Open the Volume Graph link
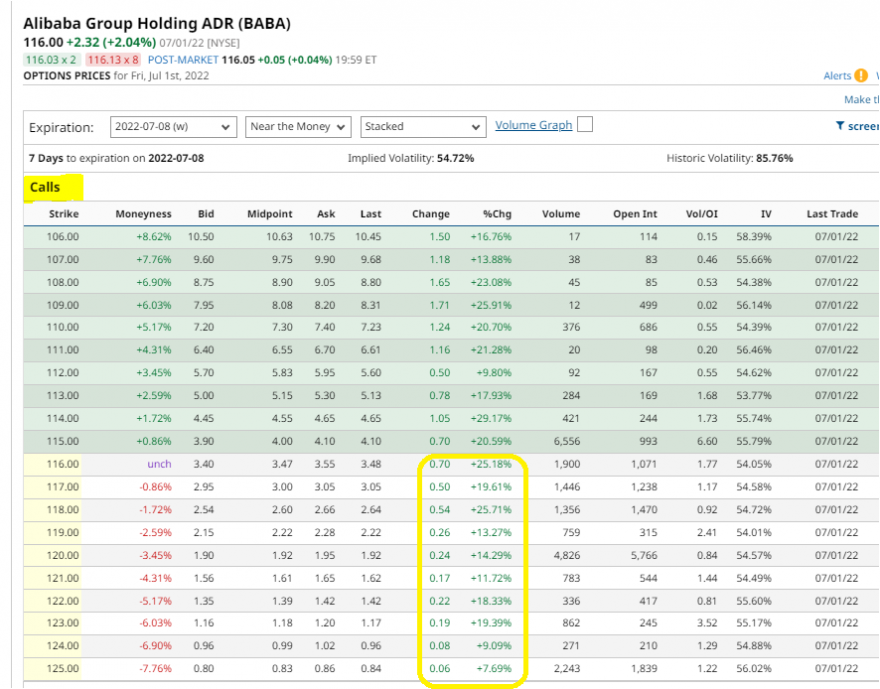The width and height of the screenshot is (880, 689). (x=533, y=125)
